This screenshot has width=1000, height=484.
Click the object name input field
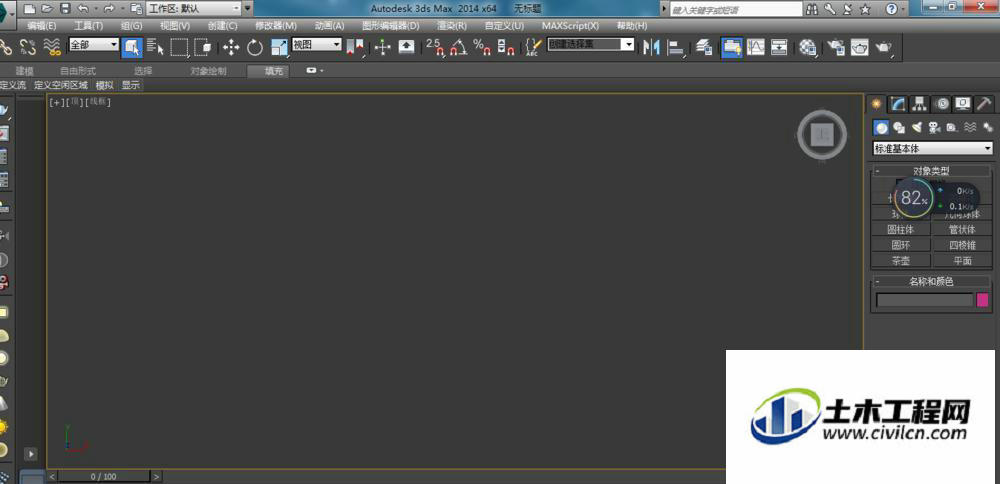tap(925, 300)
